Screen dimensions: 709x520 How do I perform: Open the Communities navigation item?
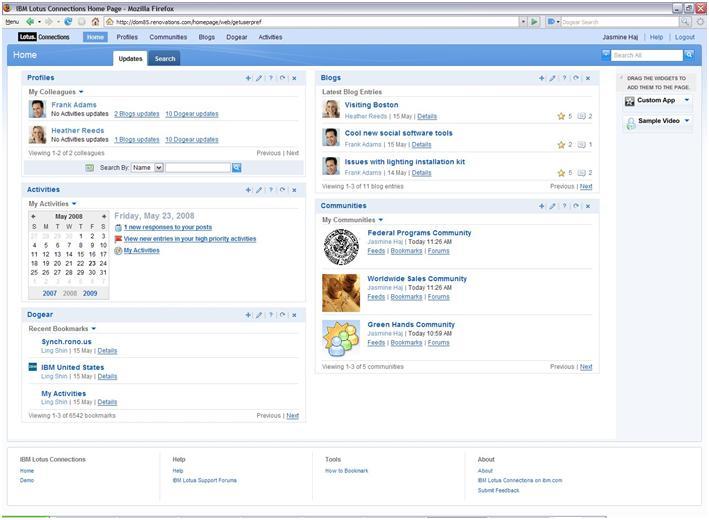click(168, 37)
